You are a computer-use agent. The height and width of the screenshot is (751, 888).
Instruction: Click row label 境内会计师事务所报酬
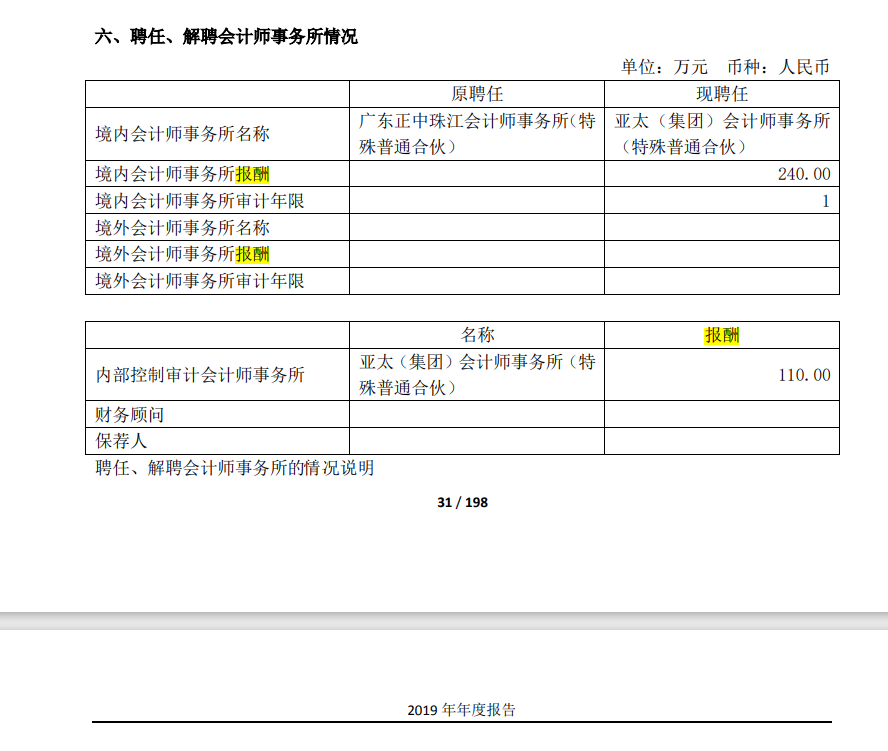click(182, 174)
